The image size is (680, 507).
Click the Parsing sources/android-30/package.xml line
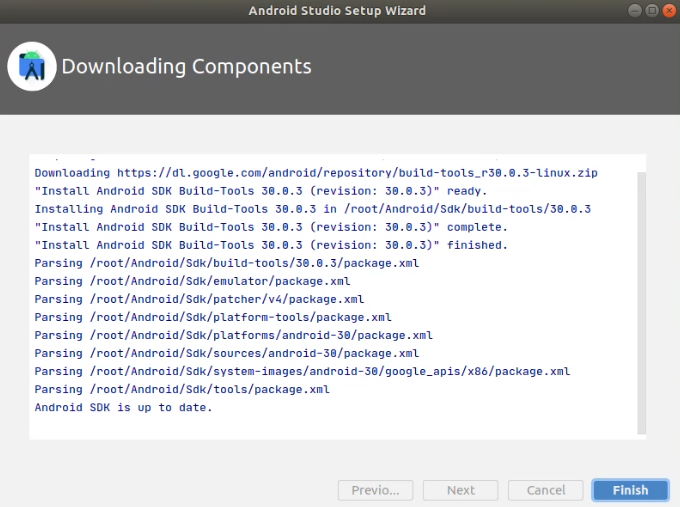(x=227, y=353)
